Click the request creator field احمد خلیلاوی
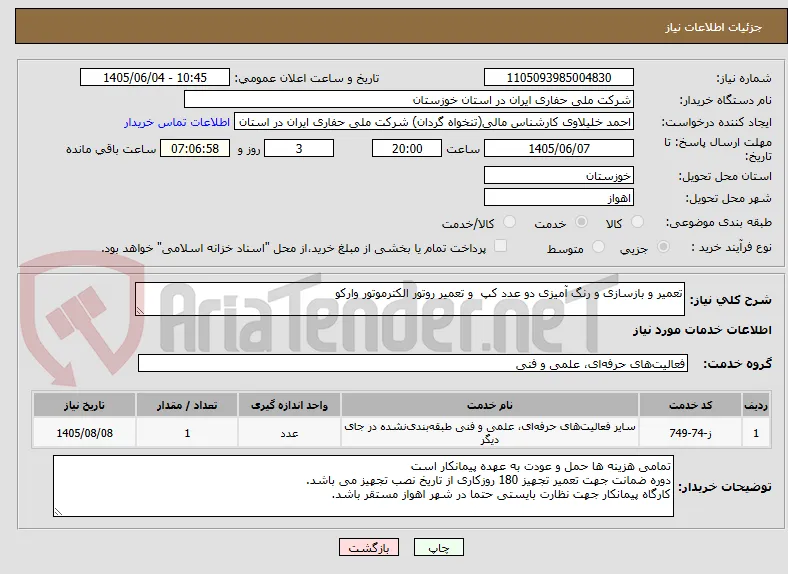The width and height of the screenshot is (788, 574). click(434, 122)
